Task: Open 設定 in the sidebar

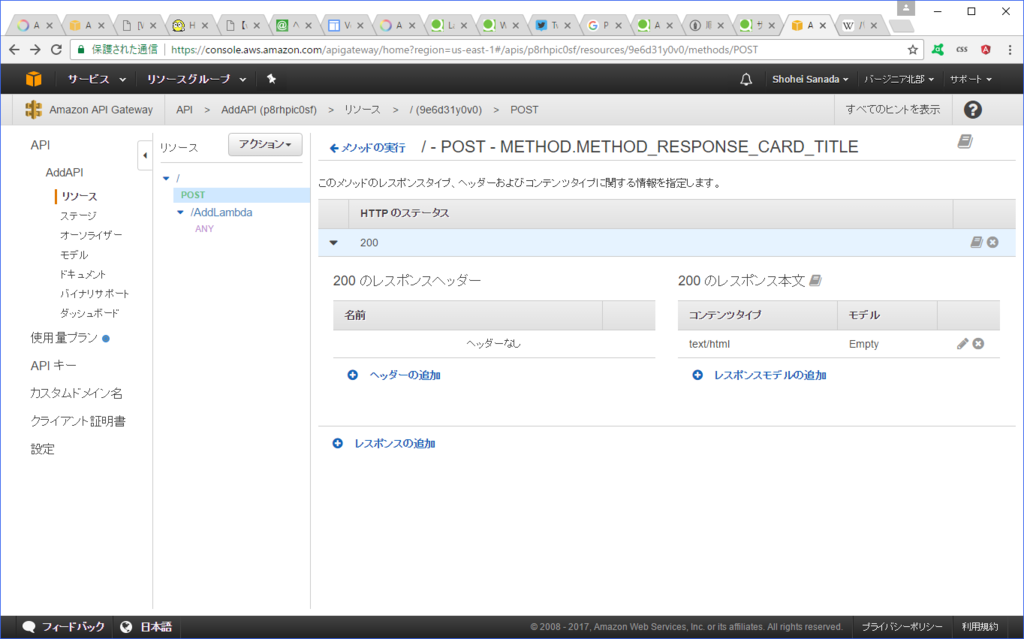Action: point(42,450)
